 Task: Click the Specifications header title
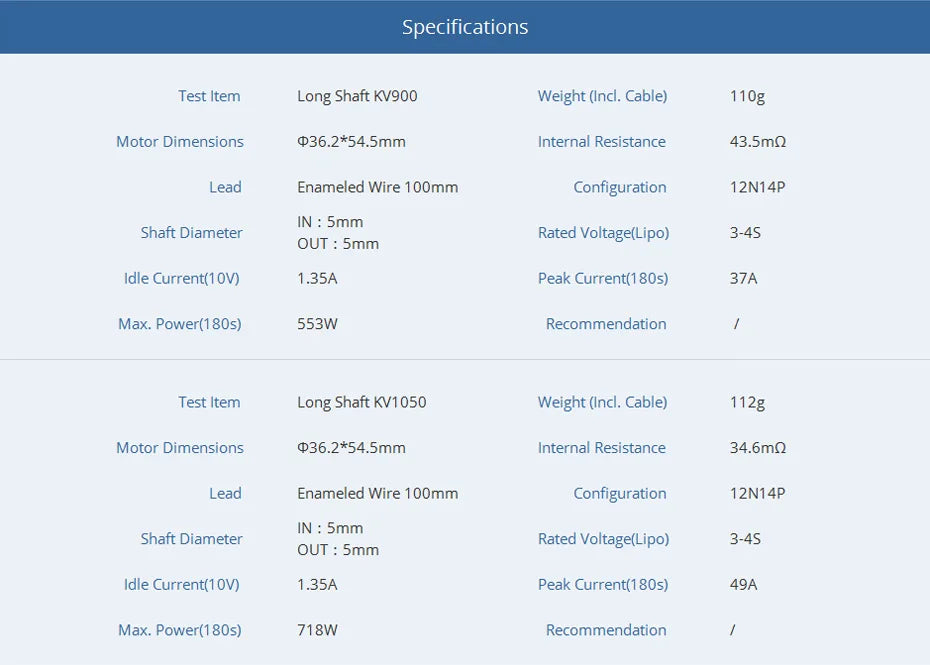(465, 27)
